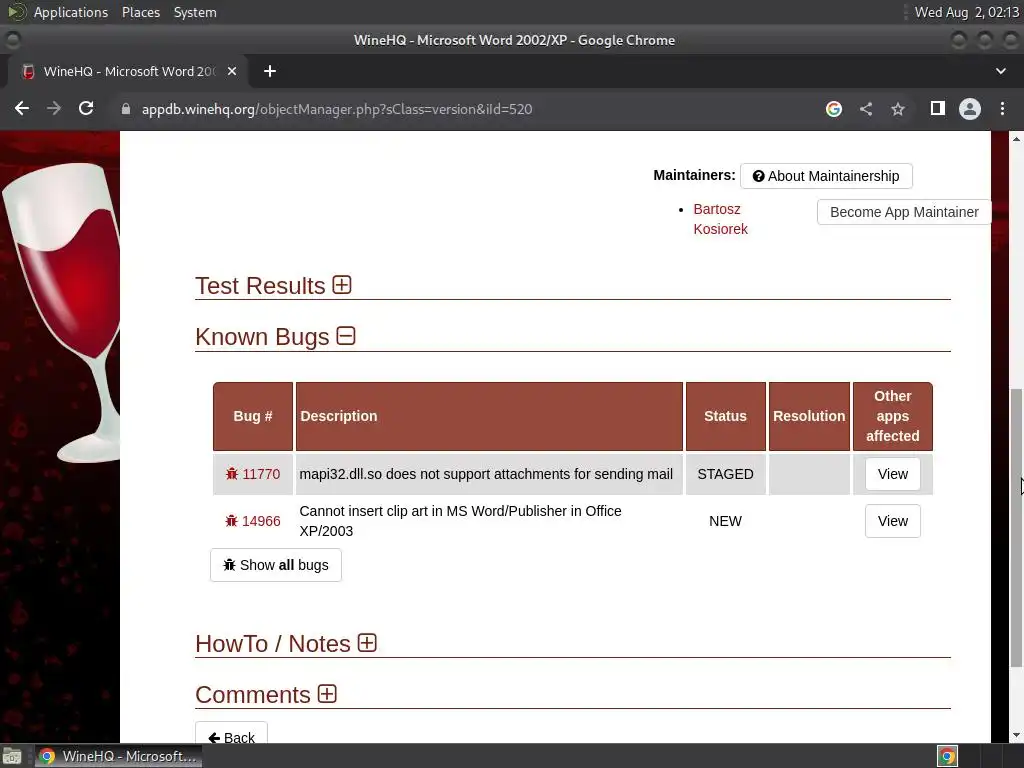Expand the Test Results section
Screen dimensions: 1024x768
342,285
